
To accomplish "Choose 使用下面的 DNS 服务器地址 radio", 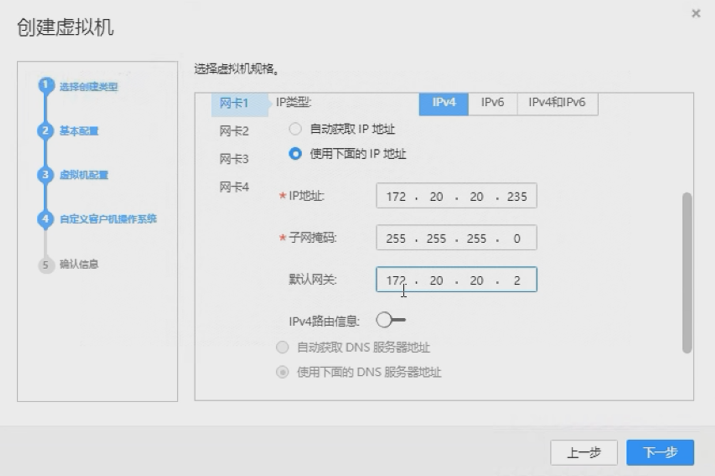I will pos(282,372).
